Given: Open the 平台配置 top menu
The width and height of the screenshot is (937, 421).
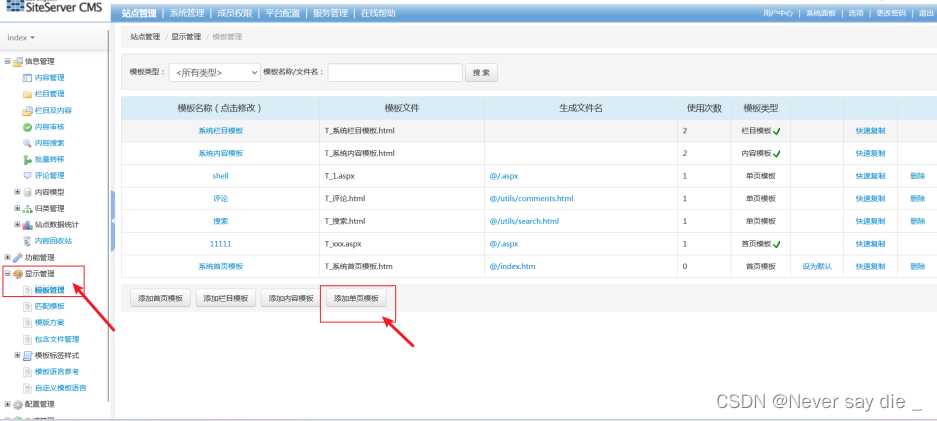Looking at the screenshot, I should coord(282,13).
